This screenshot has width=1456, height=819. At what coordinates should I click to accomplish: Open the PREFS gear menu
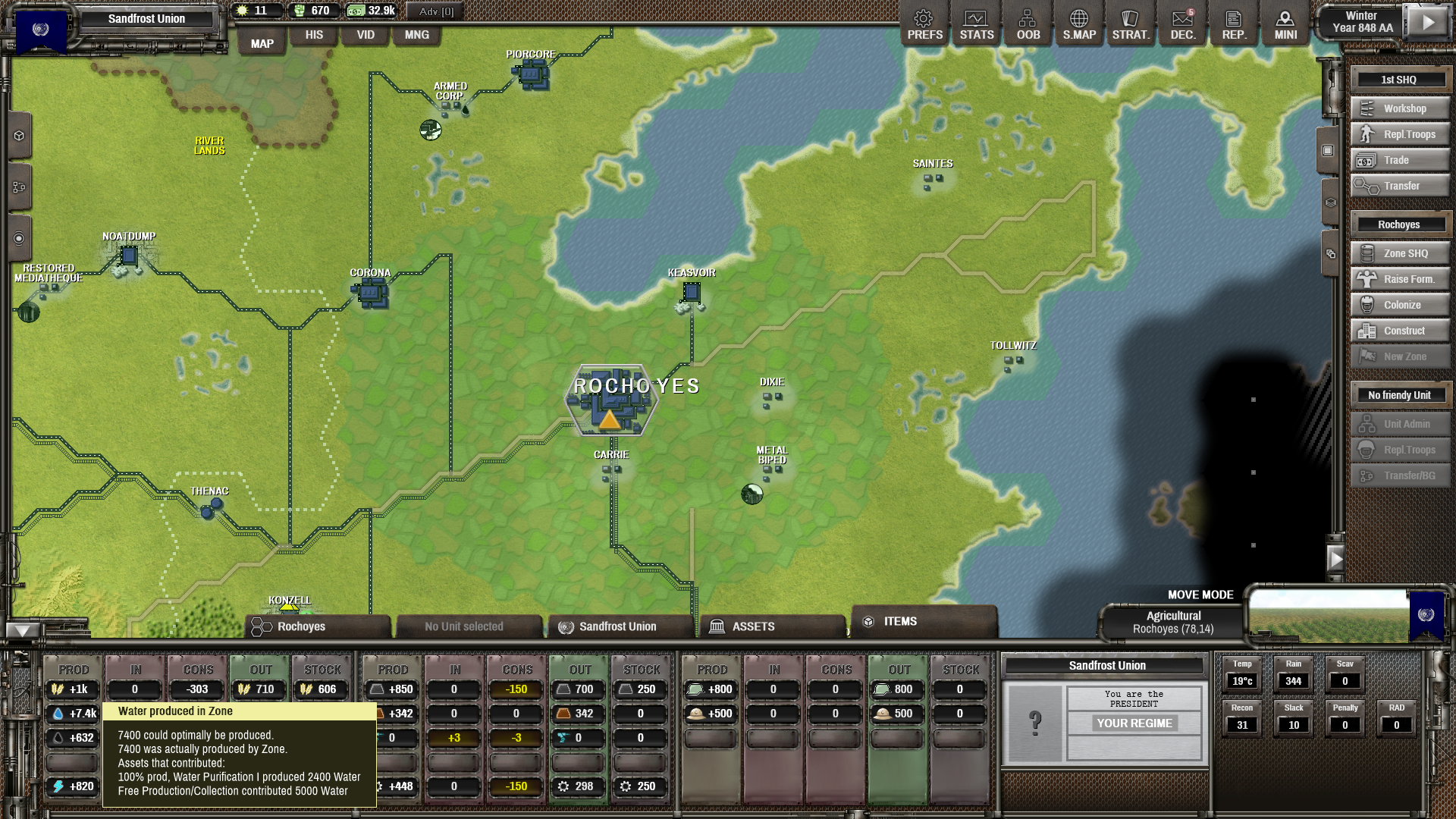point(924,24)
